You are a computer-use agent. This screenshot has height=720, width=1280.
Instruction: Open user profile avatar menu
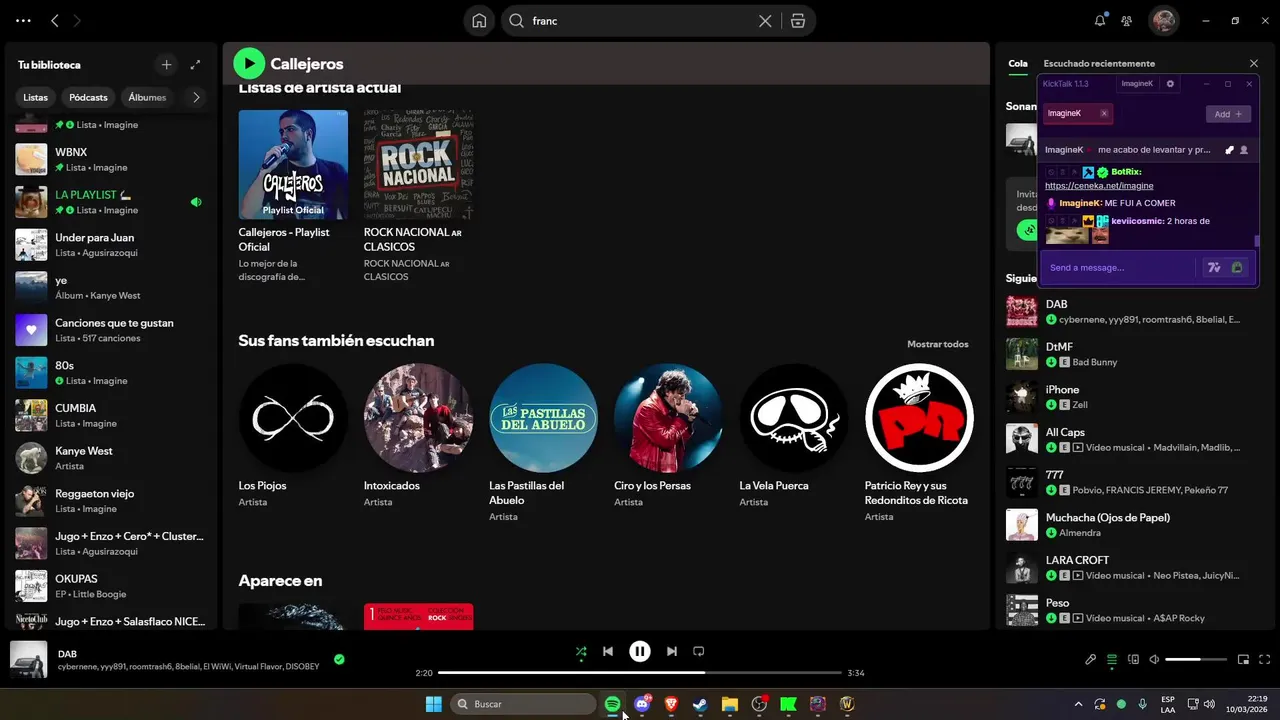(1163, 20)
